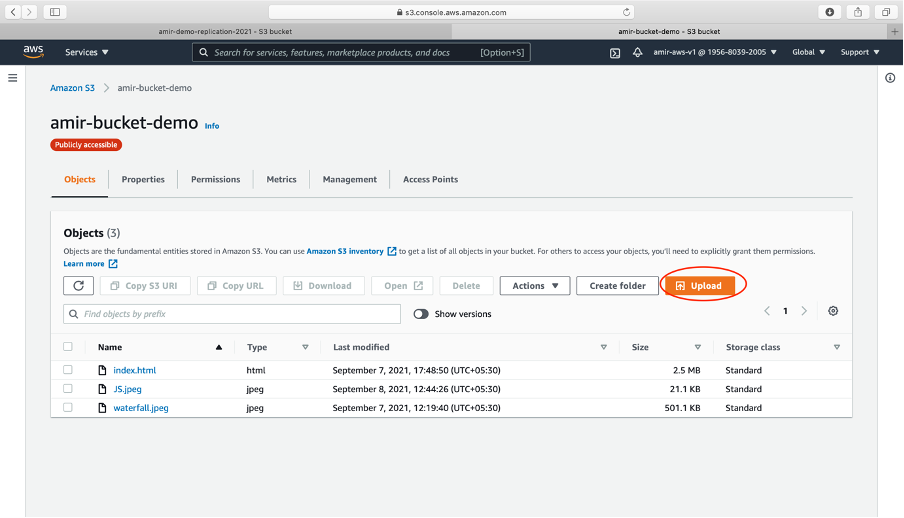Switch to the Access Points tab

(x=431, y=179)
